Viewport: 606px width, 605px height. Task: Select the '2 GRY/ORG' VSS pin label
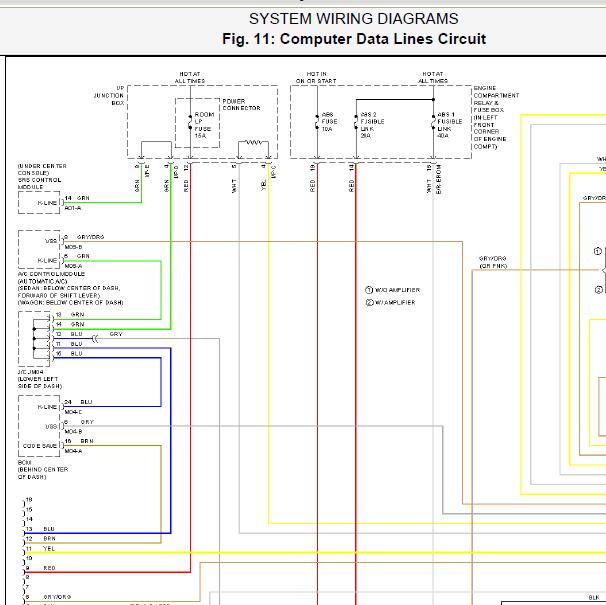tap(84, 237)
